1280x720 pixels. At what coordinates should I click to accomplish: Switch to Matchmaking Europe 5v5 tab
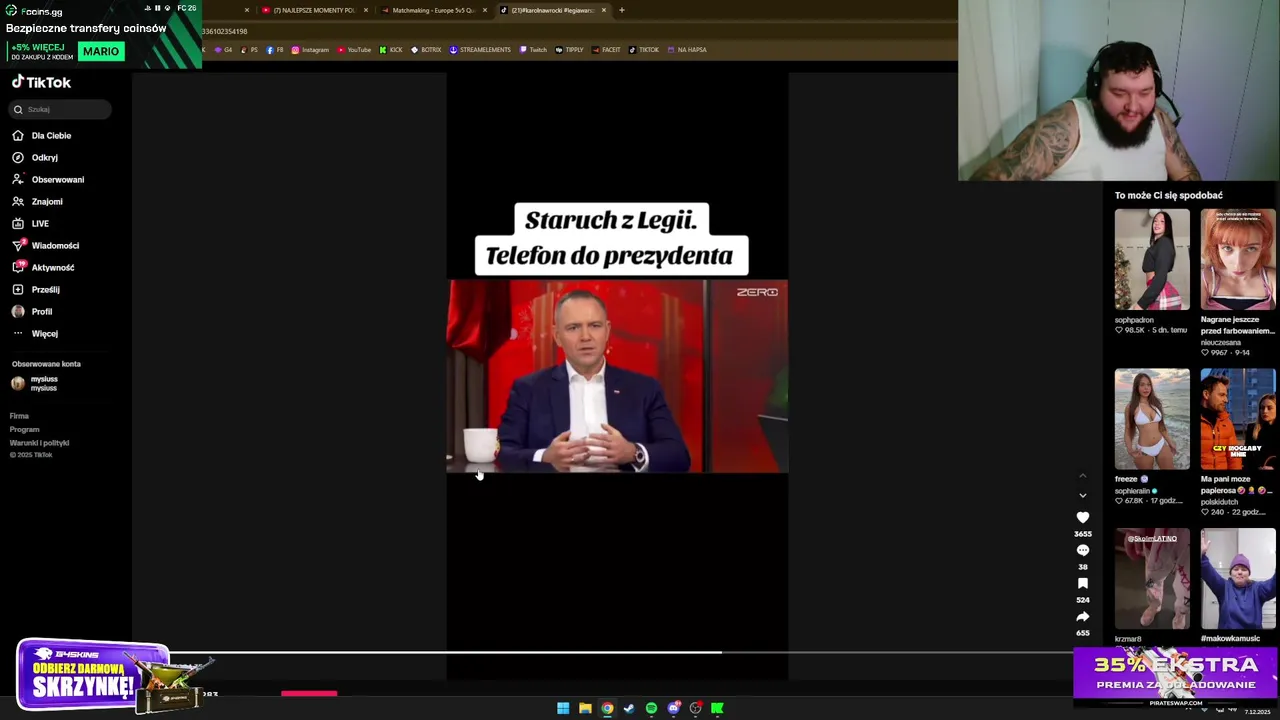pyautogui.click(x=433, y=10)
